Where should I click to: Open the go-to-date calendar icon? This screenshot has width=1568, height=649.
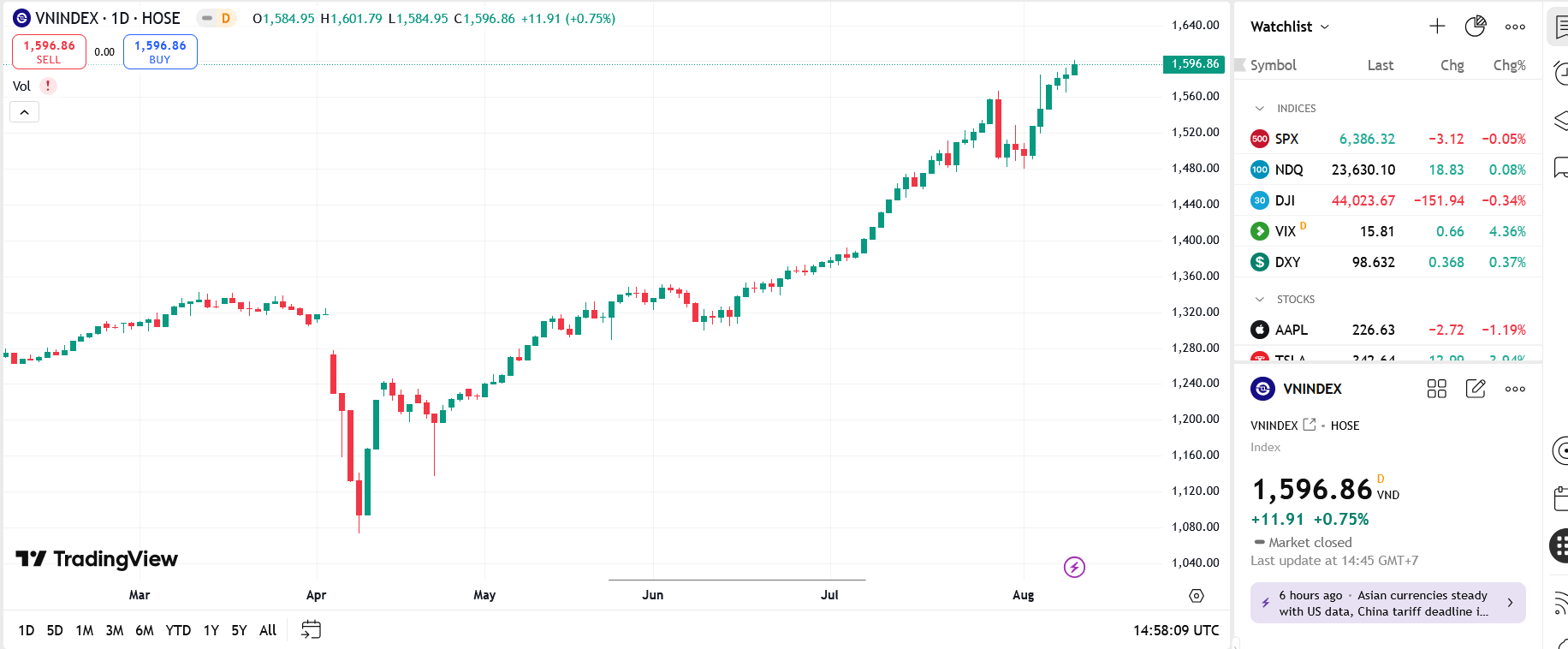click(311, 630)
